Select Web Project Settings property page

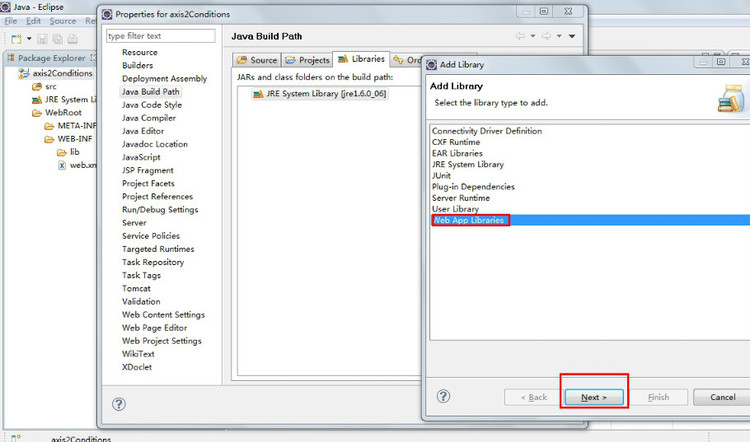(x=162, y=341)
